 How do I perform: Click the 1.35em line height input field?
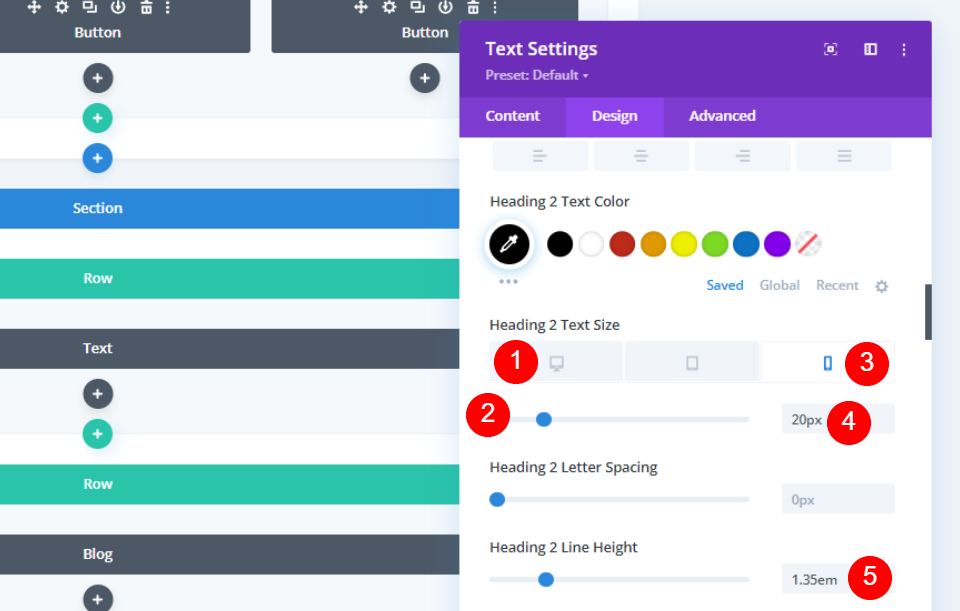(838, 579)
